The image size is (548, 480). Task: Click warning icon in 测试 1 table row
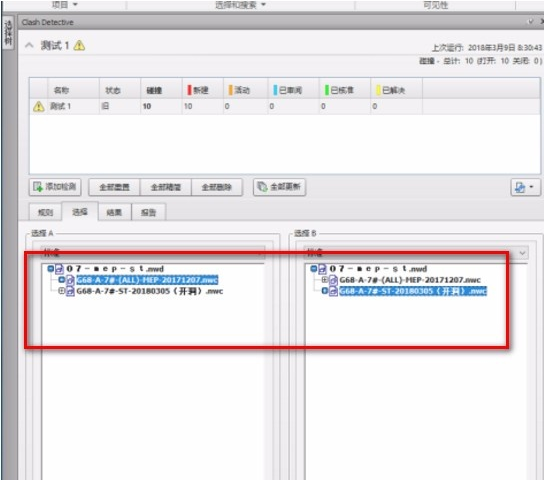pos(38,106)
